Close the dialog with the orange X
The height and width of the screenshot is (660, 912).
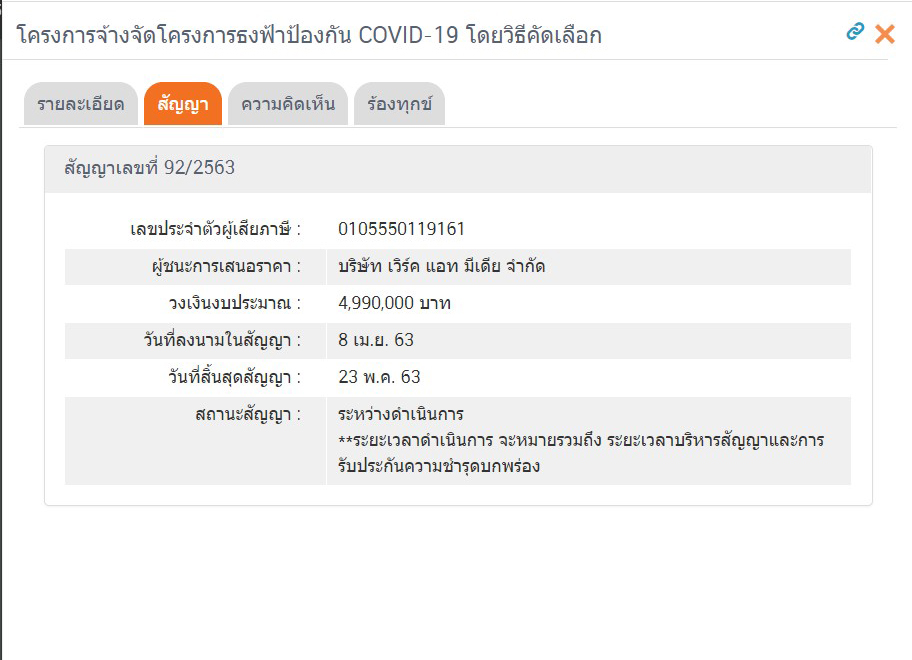[885, 34]
